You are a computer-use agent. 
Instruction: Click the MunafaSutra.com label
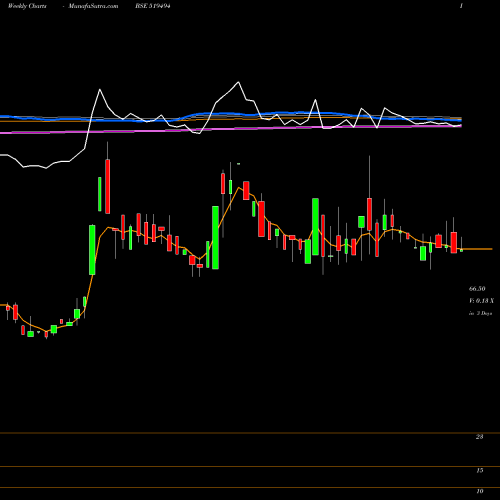(93, 6)
